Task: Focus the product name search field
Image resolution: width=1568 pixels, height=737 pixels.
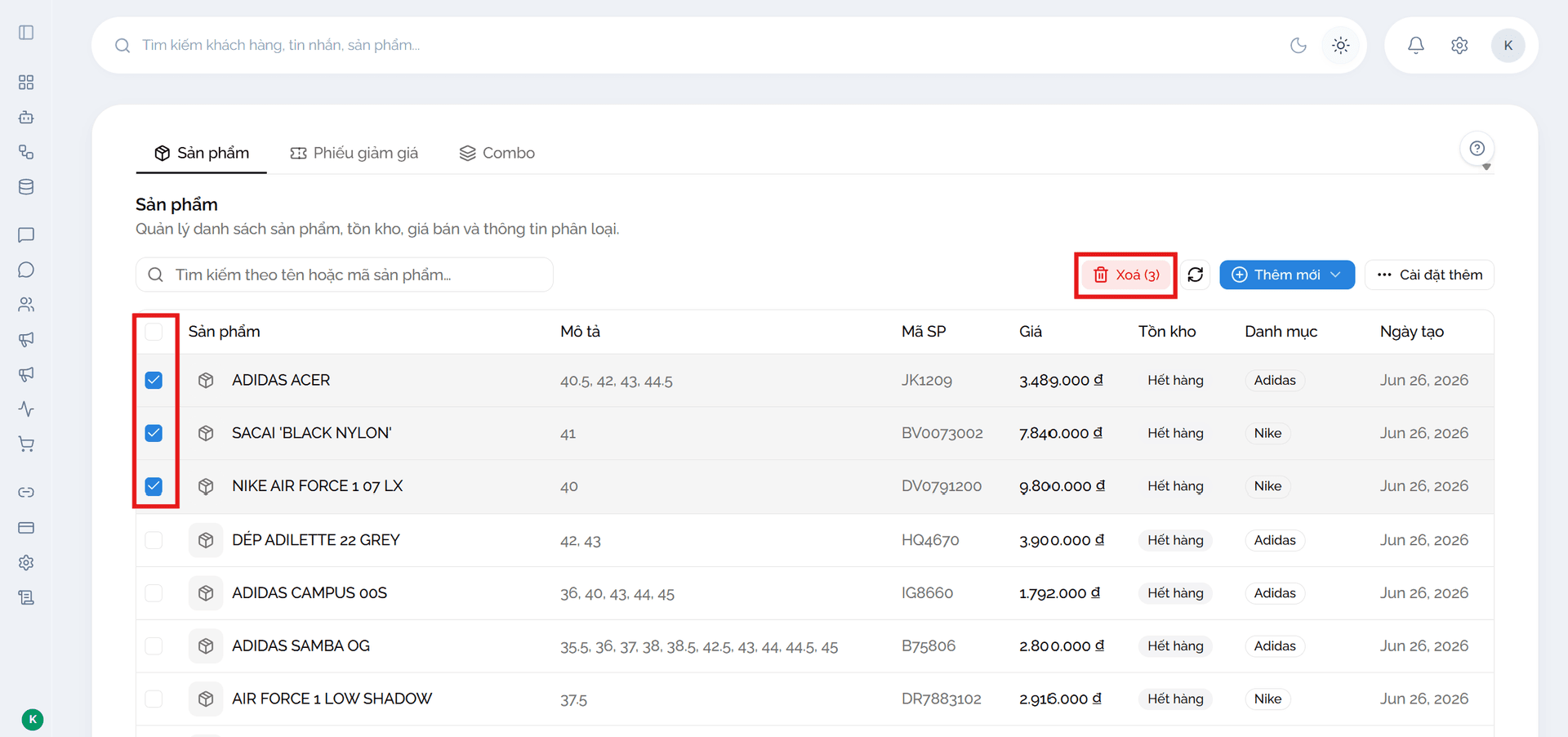Action: click(345, 275)
